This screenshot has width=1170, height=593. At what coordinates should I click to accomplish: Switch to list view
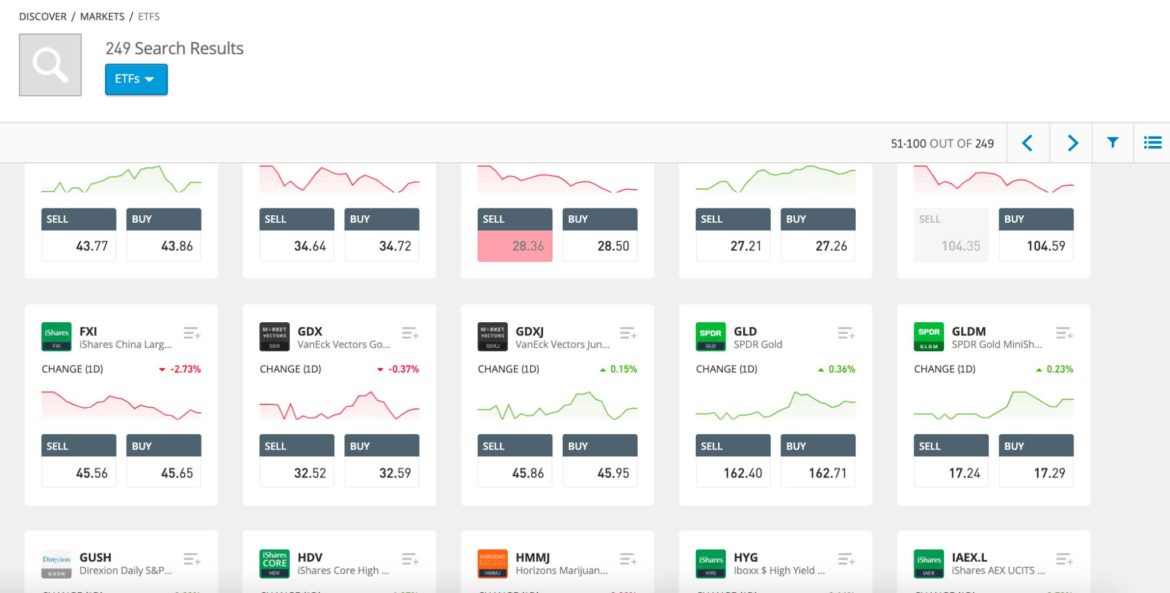pyautogui.click(x=1152, y=143)
